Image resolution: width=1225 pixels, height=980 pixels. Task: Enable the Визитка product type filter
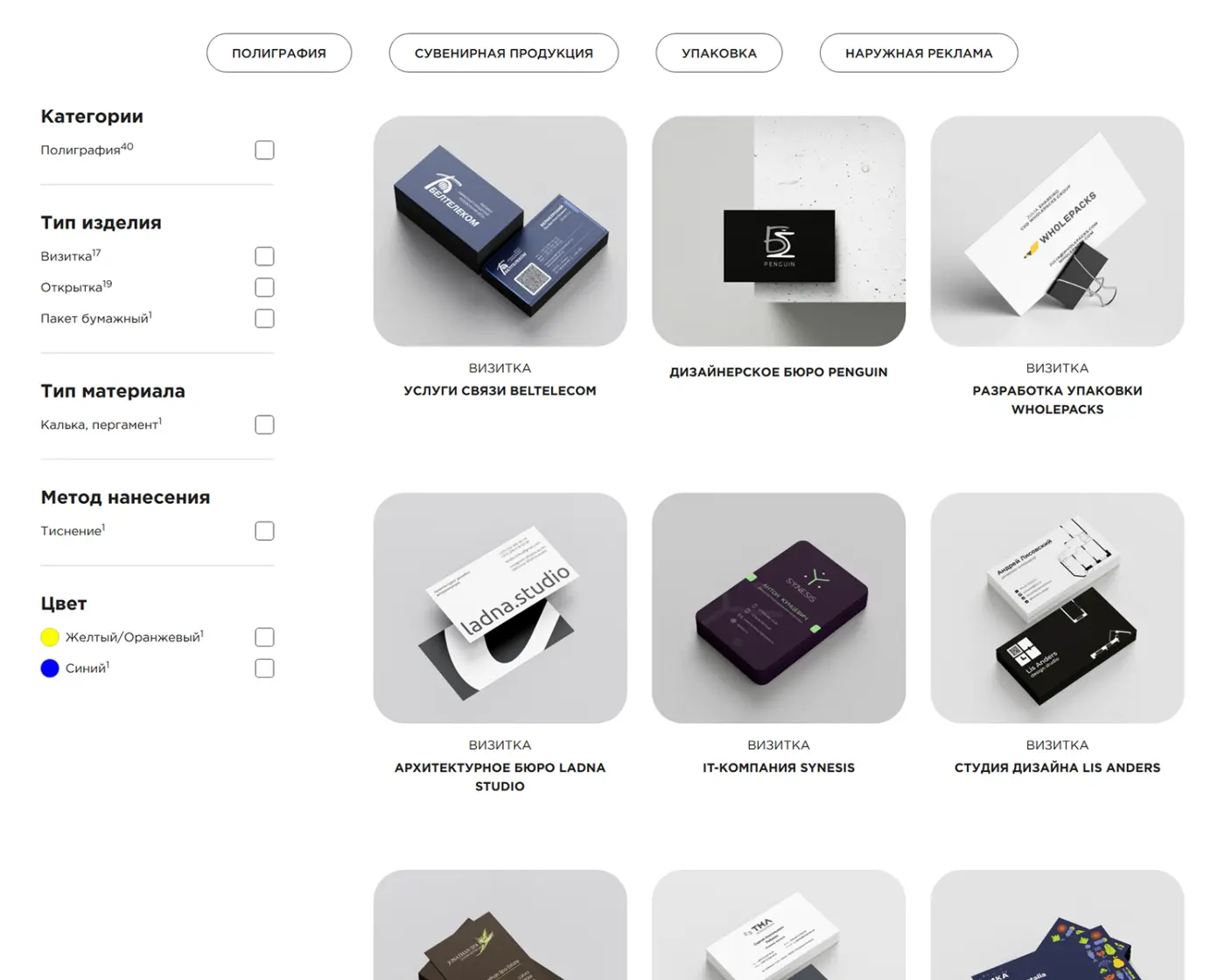coord(264,256)
